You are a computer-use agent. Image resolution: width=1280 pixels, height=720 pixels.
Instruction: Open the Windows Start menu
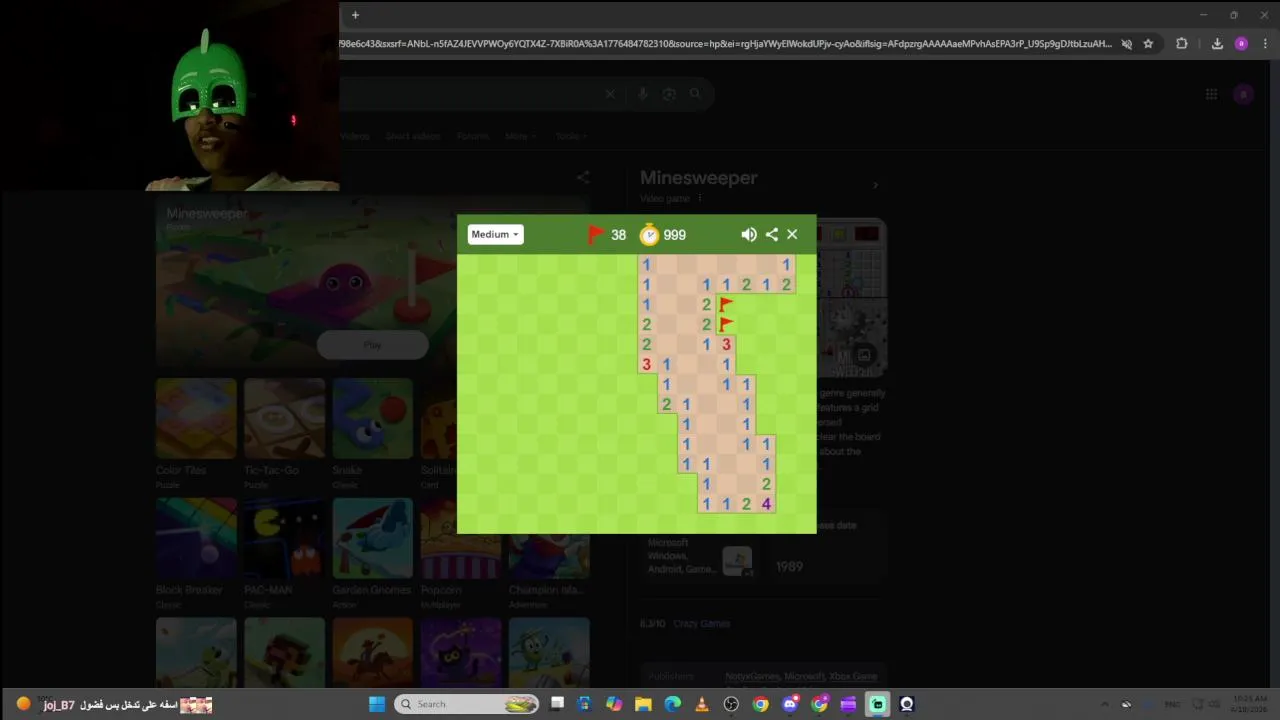[x=377, y=704]
